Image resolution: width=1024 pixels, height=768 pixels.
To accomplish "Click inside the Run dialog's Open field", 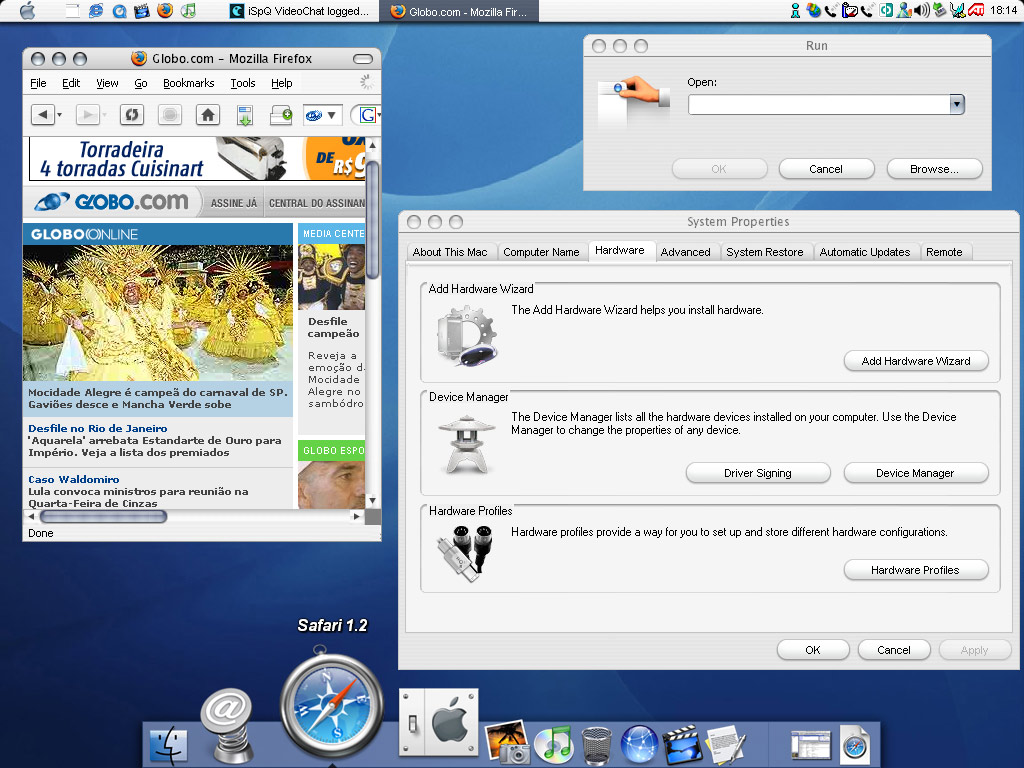I will pos(815,104).
